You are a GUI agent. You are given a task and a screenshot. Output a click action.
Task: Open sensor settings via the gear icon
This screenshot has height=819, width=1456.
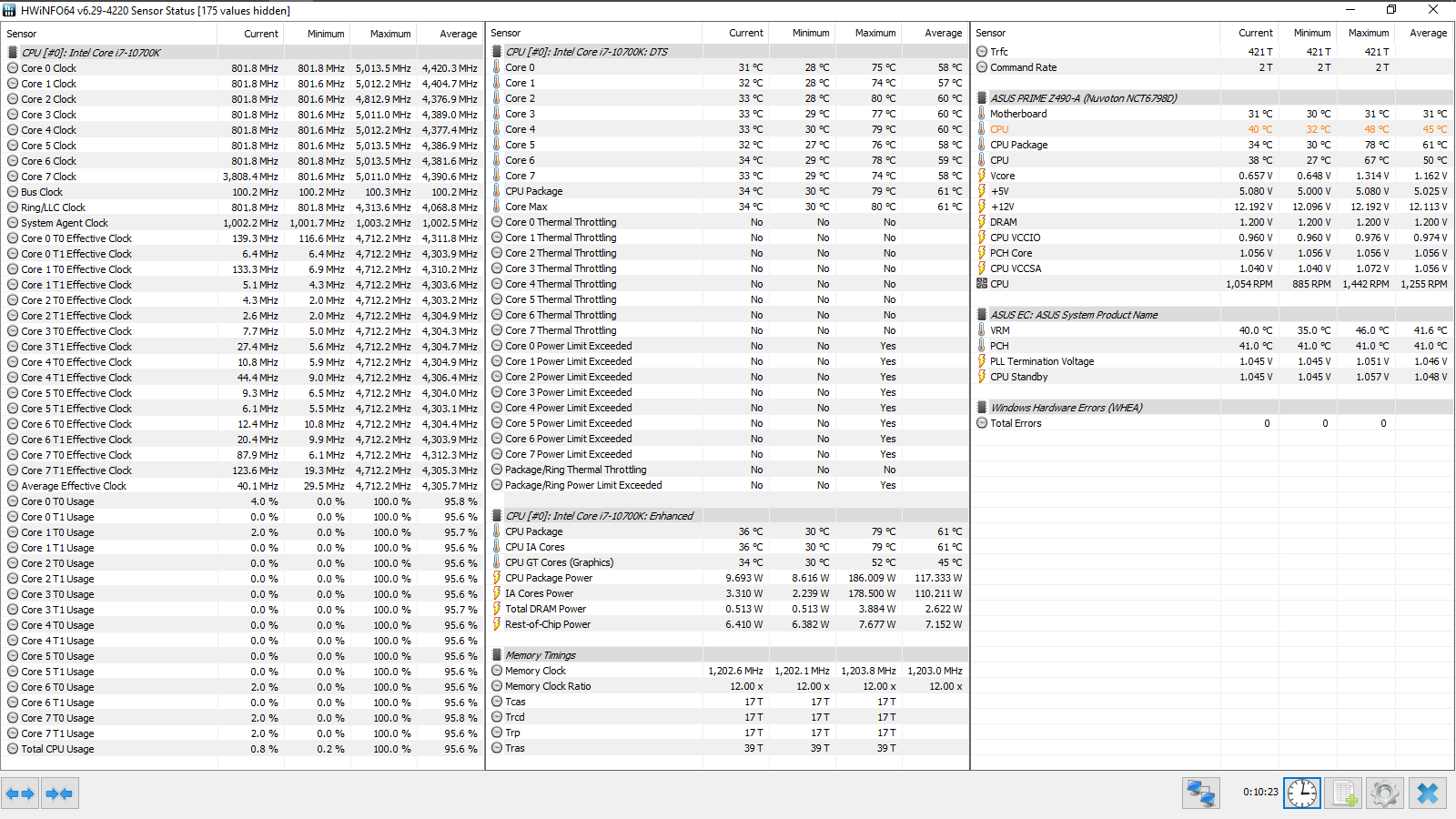(x=1385, y=794)
